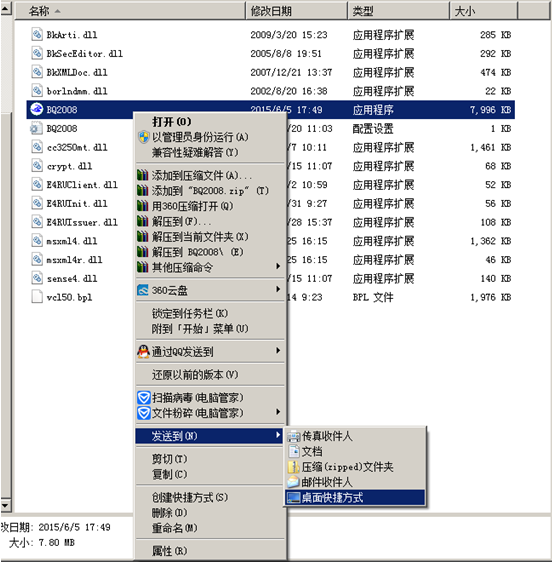This screenshot has height=563, width=552.
Task: Sort files by the 修改日期 column header
Action: [297, 11]
